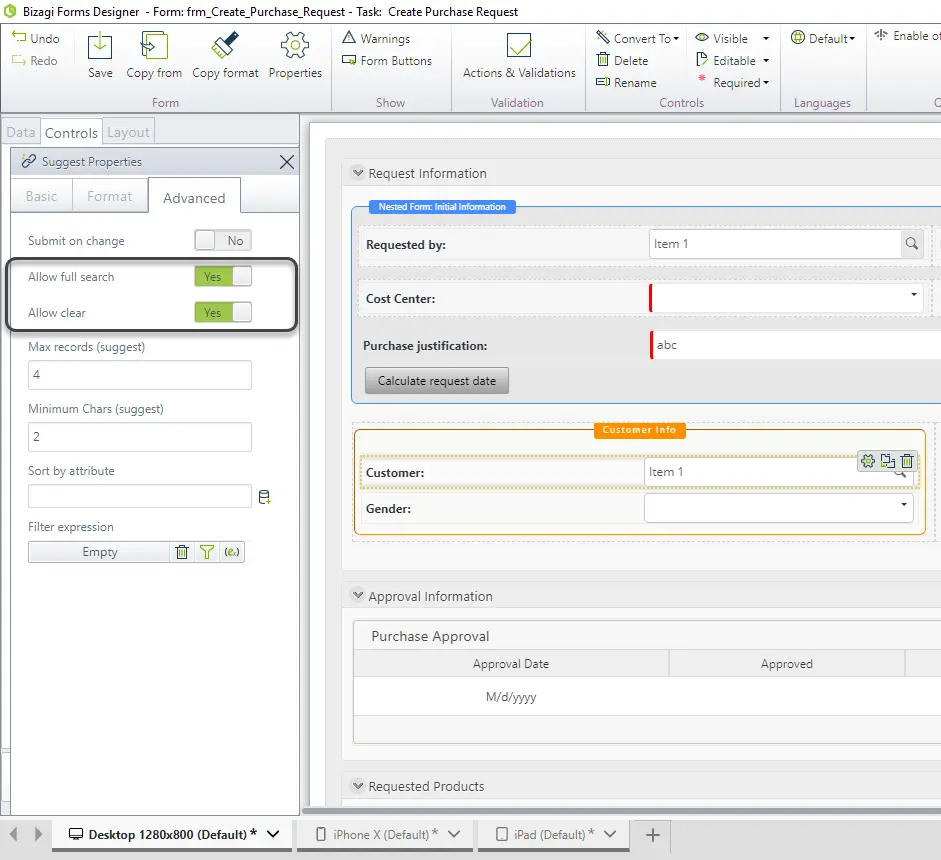Open Format properties tab
Image resolution: width=941 pixels, height=860 pixels.
coord(109,196)
